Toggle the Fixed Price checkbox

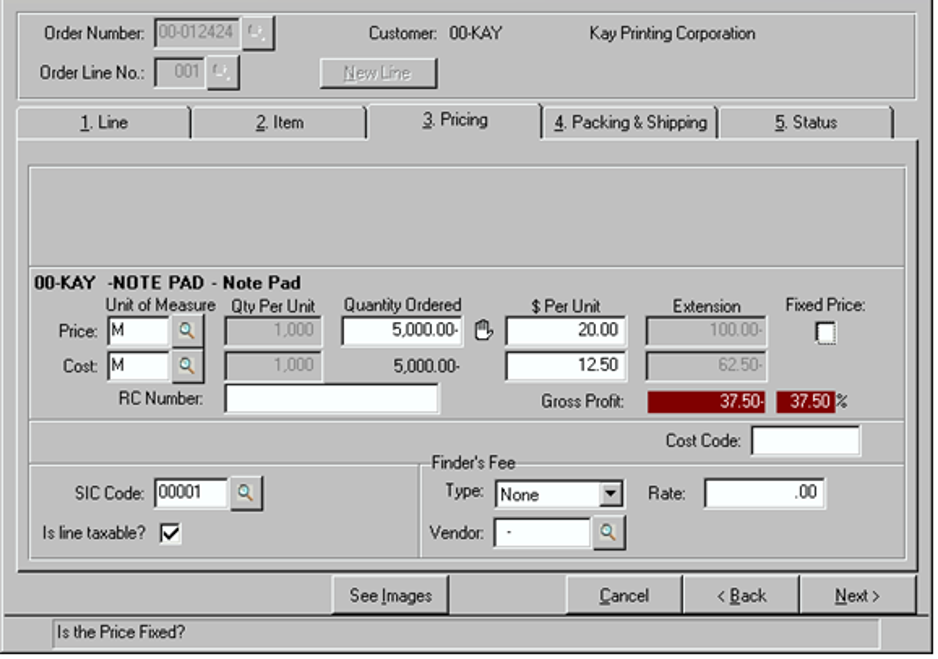point(826,332)
